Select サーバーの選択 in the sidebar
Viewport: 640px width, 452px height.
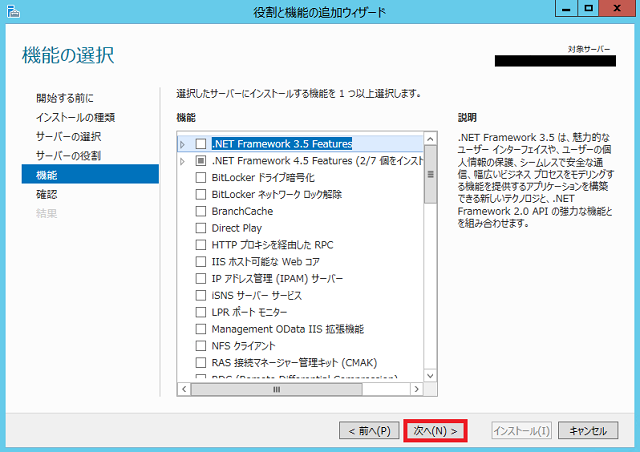68,136
